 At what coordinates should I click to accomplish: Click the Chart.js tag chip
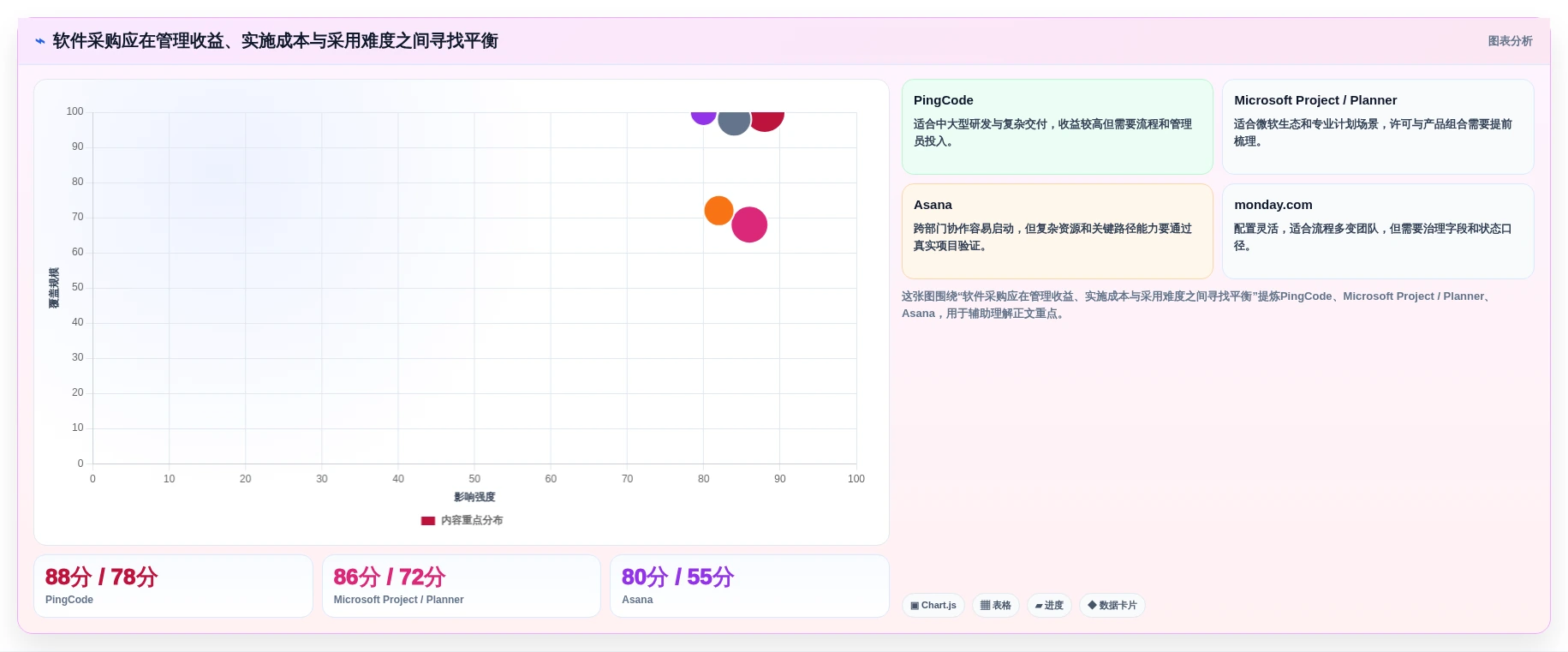[x=933, y=606]
